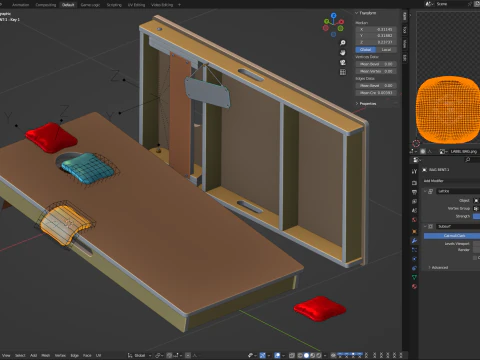480x360 pixels.
Task: Toggle X-ray view icon
Action: coord(292,355)
